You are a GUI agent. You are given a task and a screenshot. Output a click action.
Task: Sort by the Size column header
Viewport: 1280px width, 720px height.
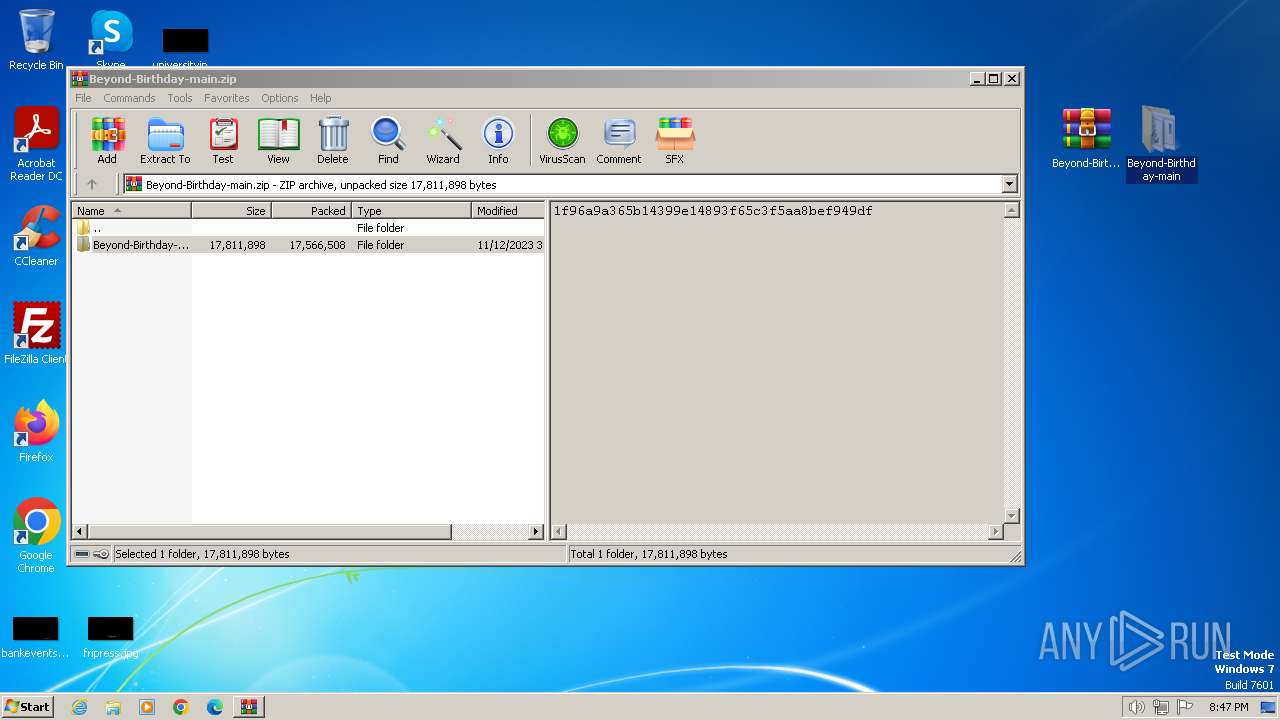[231, 210]
